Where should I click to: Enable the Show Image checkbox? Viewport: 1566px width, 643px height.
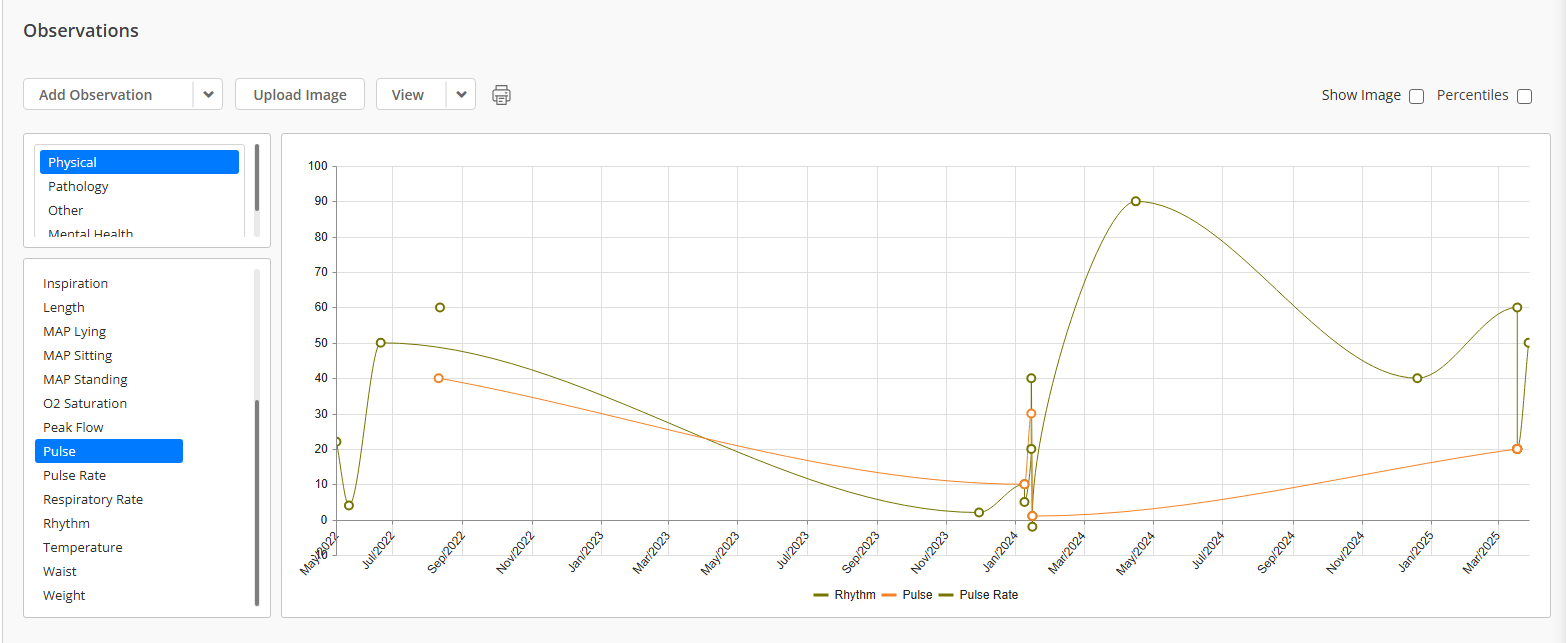click(1416, 97)
